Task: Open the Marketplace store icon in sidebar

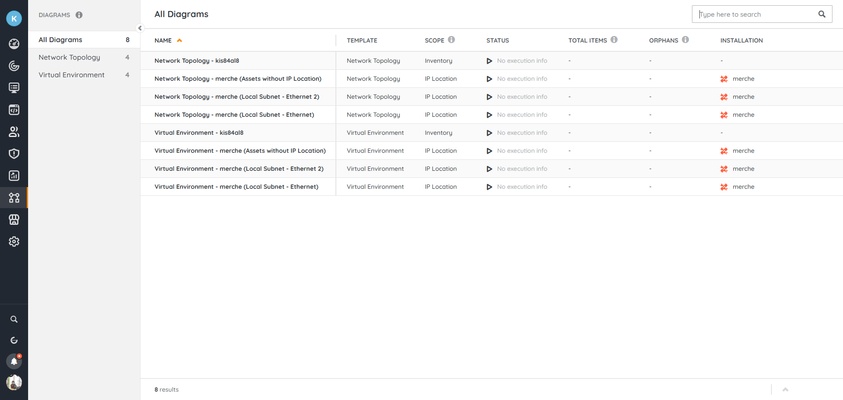Action: pos(14,219)
